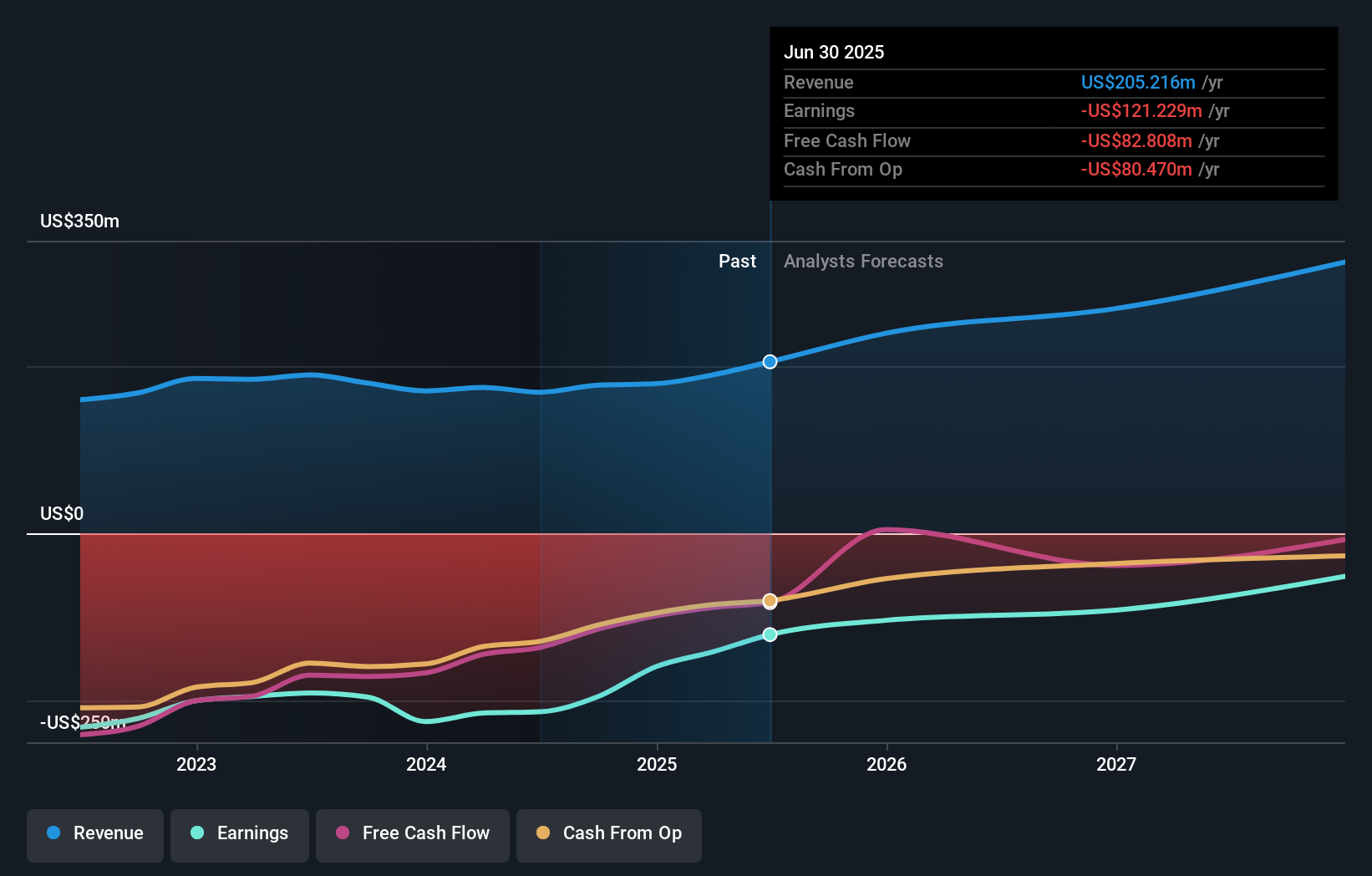Click the blue Revenue legend dot

coord(54,833)
